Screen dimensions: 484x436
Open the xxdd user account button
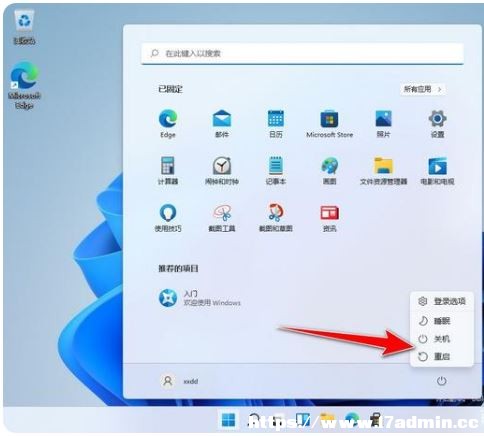coord(180,381)
